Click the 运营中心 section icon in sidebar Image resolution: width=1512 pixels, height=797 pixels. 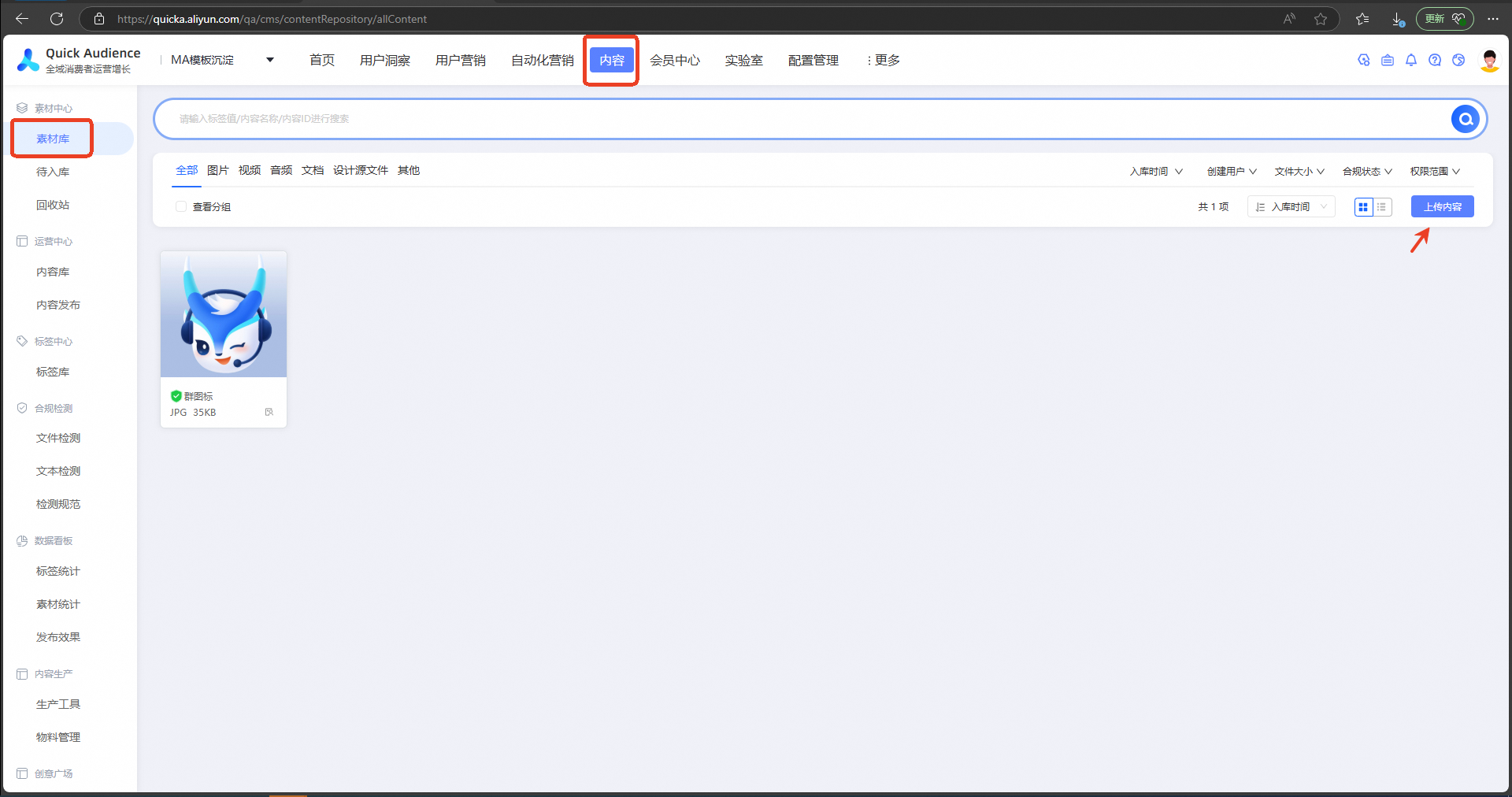coord(22,241)
